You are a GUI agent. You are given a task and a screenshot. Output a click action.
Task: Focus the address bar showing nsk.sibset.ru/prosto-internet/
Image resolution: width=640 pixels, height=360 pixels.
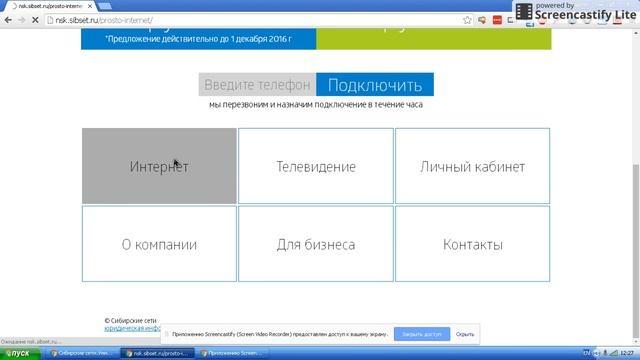257,20
